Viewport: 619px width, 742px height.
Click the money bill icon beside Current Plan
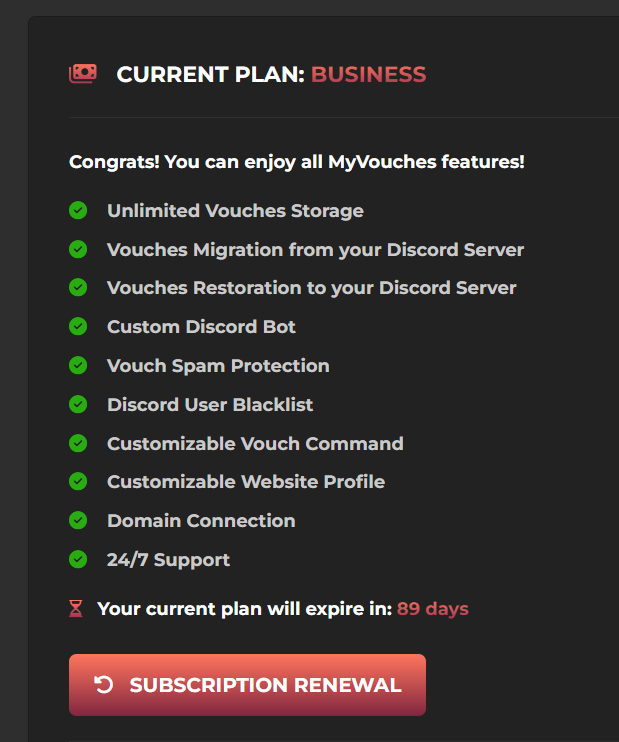click(83, 74)
